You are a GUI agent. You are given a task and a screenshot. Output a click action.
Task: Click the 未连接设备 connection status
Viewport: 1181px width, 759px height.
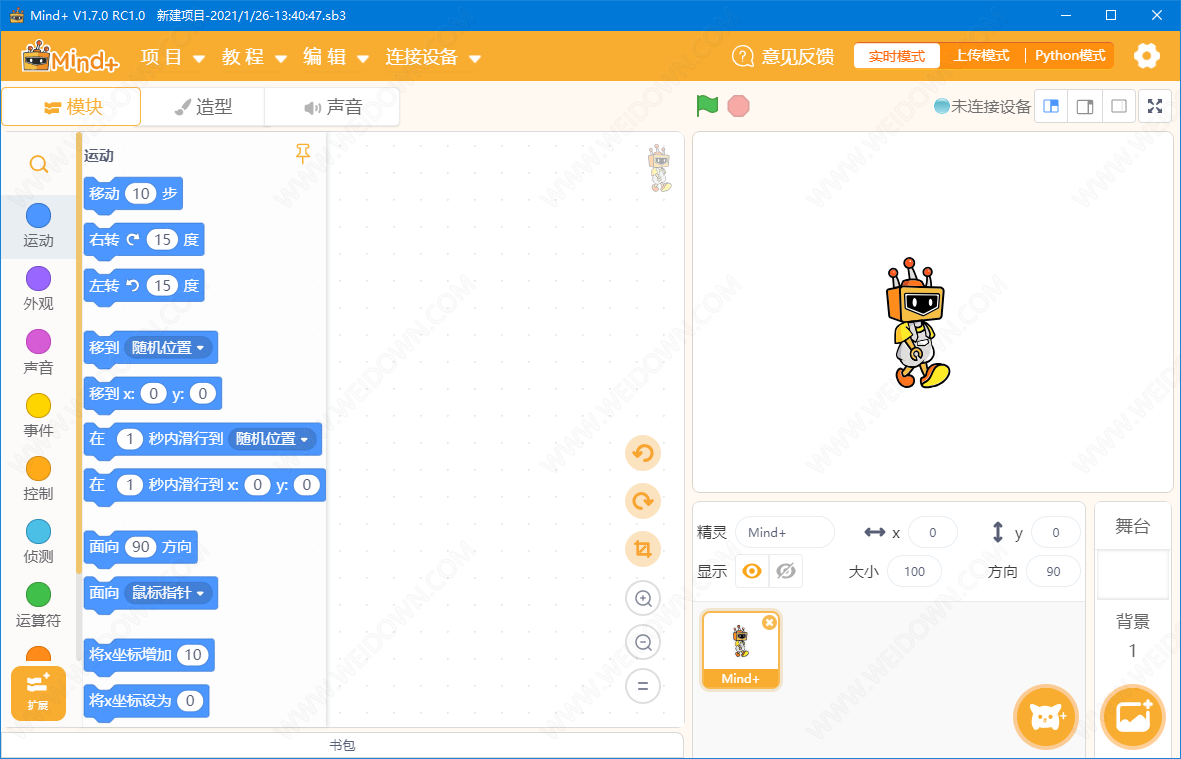[x=982, y=106]
